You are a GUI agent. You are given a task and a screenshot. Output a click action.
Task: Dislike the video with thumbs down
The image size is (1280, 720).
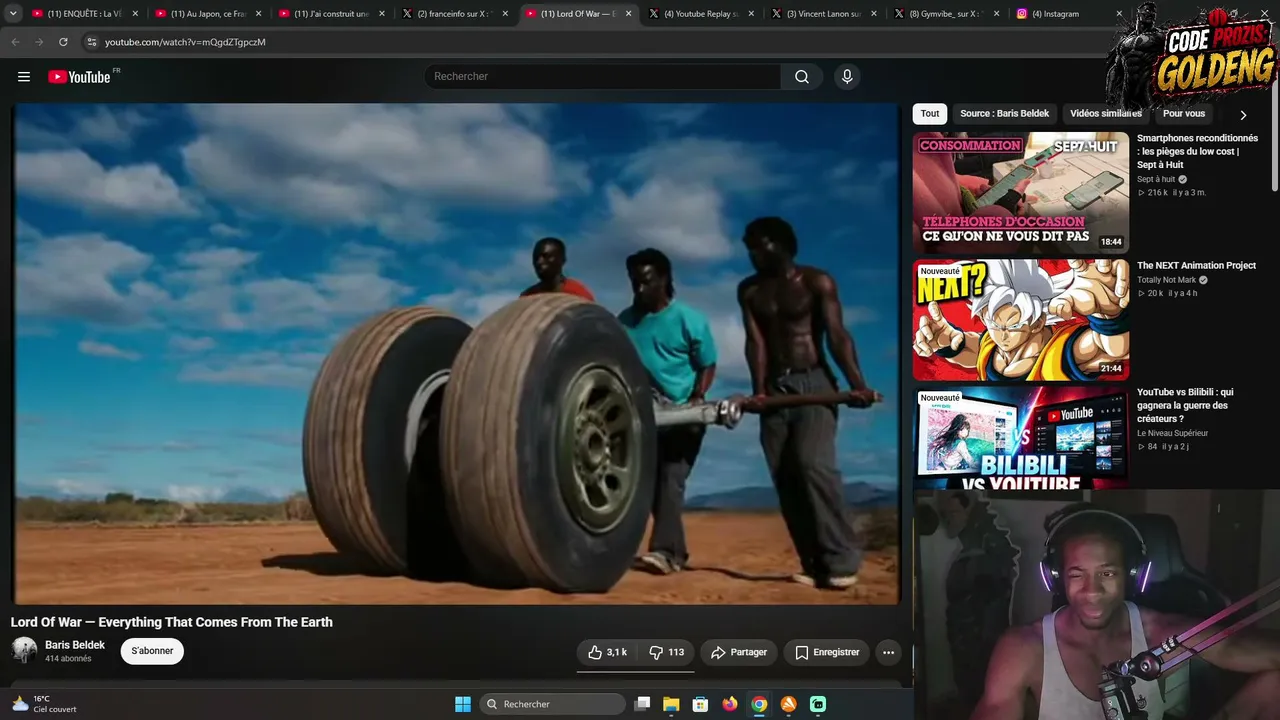tap(666, 652)
